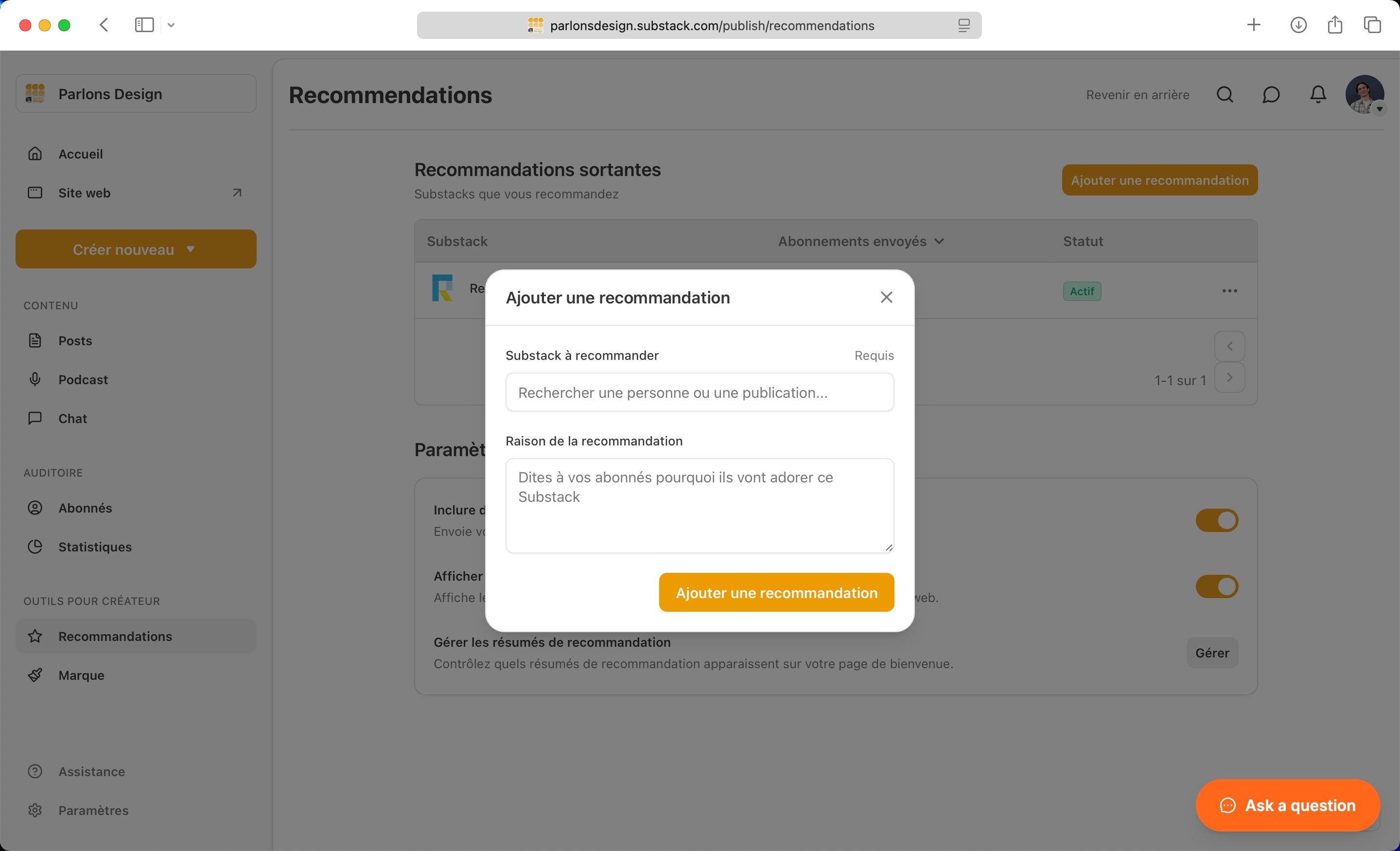Viewport: 1400px width, 851px height.
Task: Click the reader view icon in address bar
Action: point(963,25)
